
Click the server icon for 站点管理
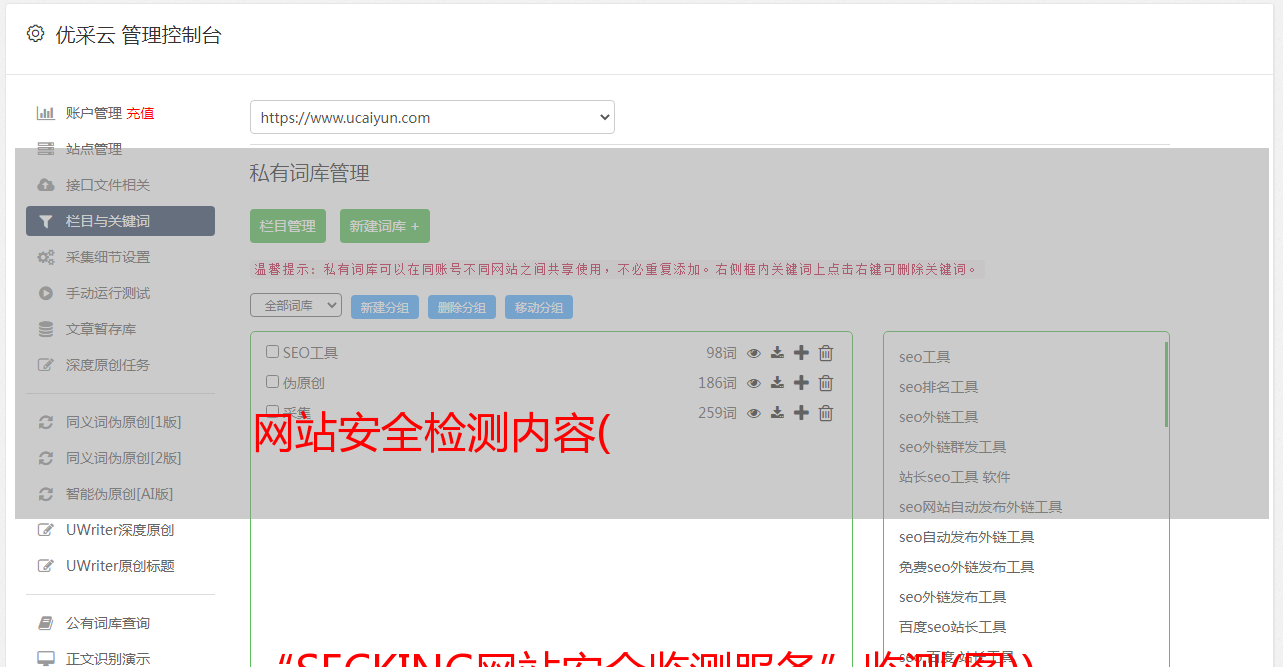tap(45, 149)
